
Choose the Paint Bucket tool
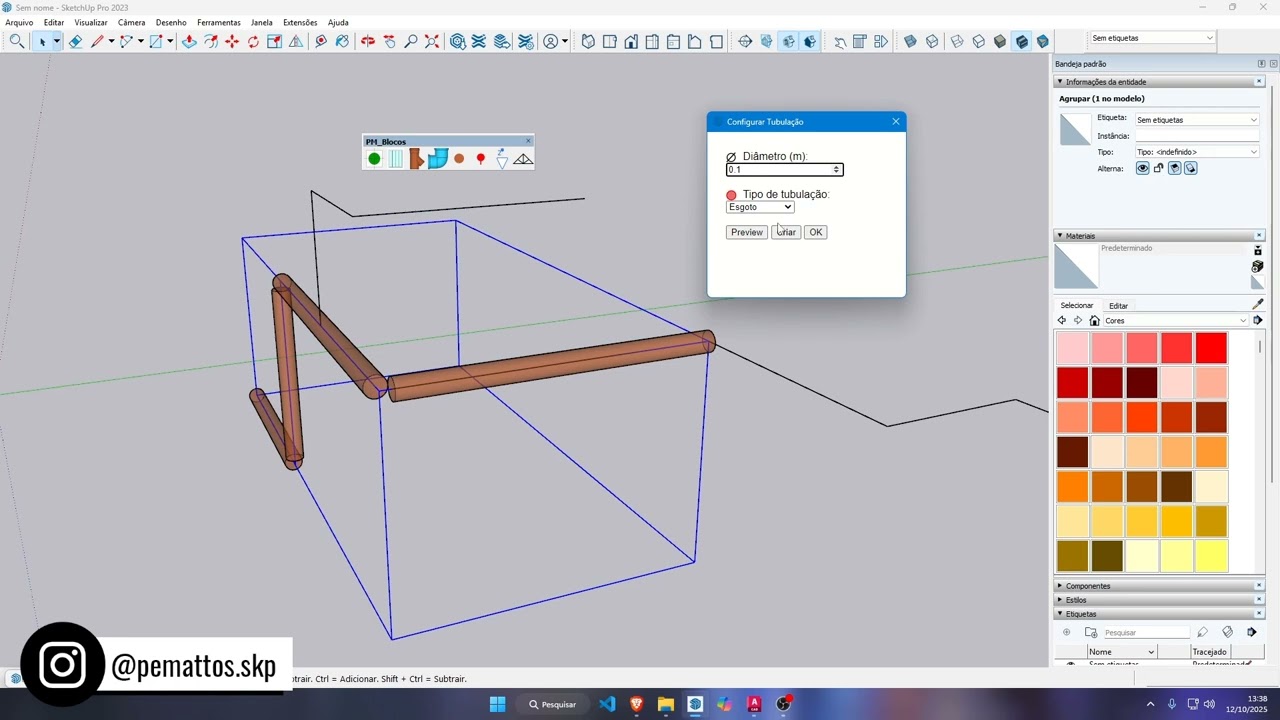tap(342, 41)
